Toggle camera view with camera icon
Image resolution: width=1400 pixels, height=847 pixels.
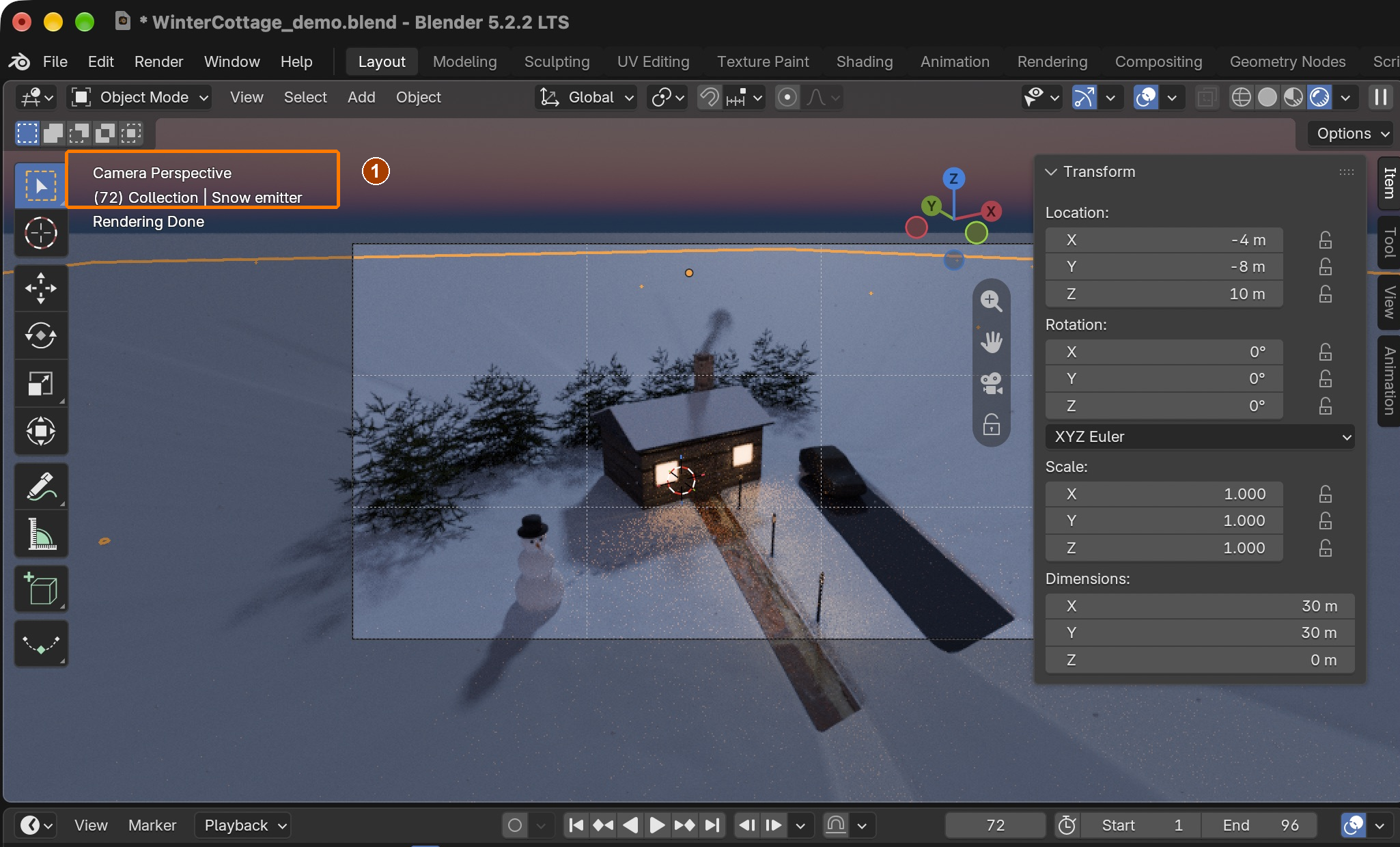[x=991, y=383]
